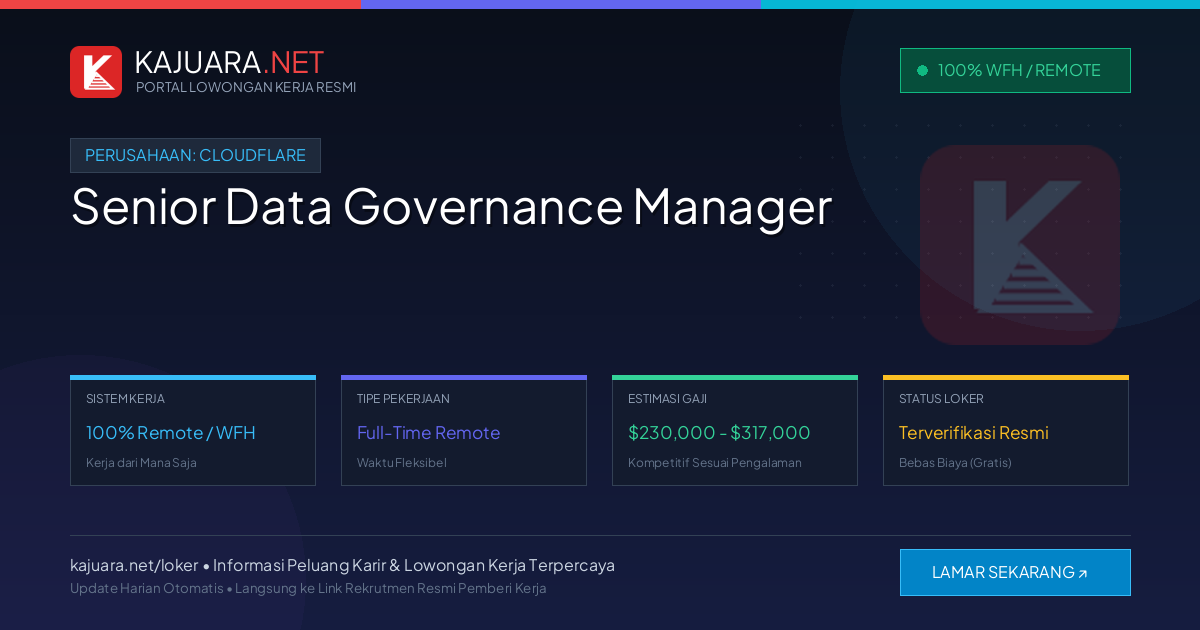Viewport: 1200px width, 630px height.
Task: Click the Senior Data Governance Manager title
Action: pos(451,207)
